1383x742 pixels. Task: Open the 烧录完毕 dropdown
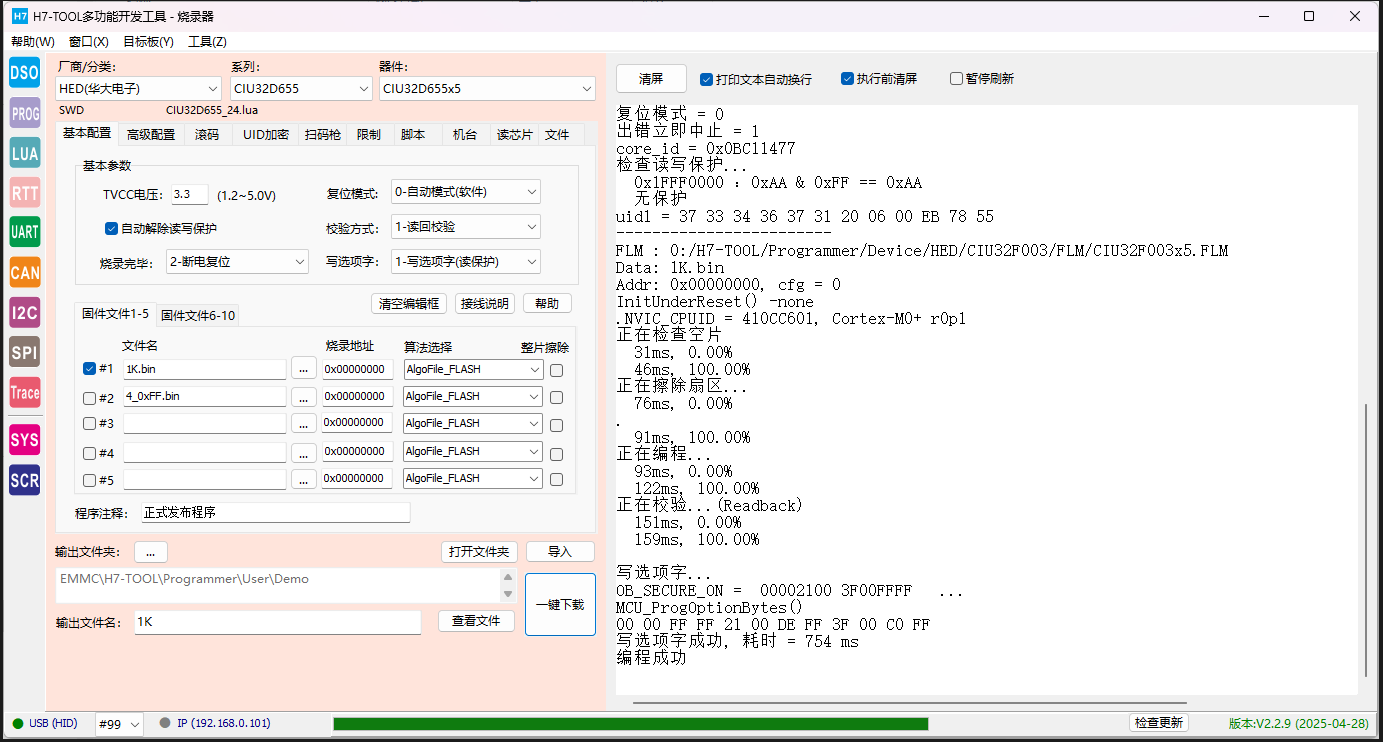pos(237,262)
